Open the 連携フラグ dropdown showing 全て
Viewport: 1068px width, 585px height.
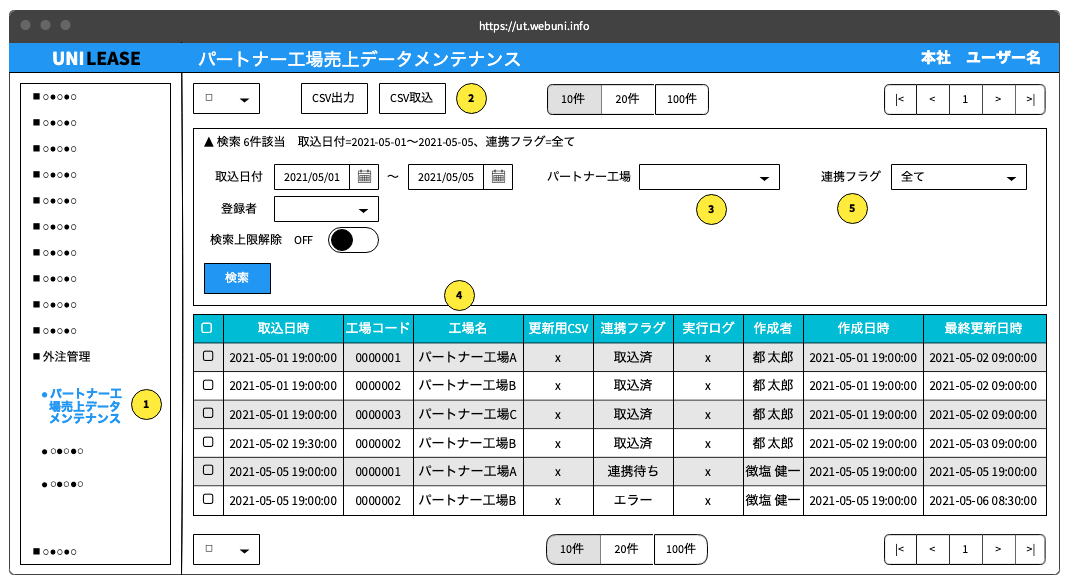tap(957, 177)
